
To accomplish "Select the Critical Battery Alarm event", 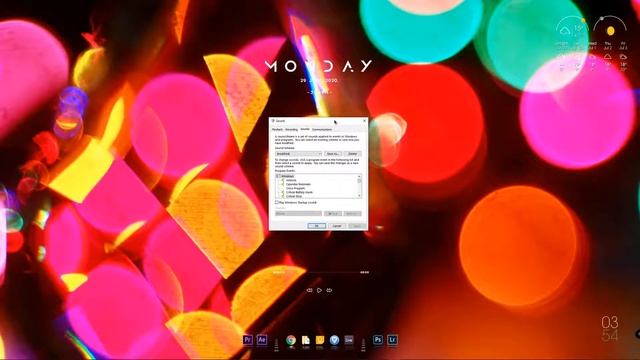I will pyautogui.click(x=299, y=192).
